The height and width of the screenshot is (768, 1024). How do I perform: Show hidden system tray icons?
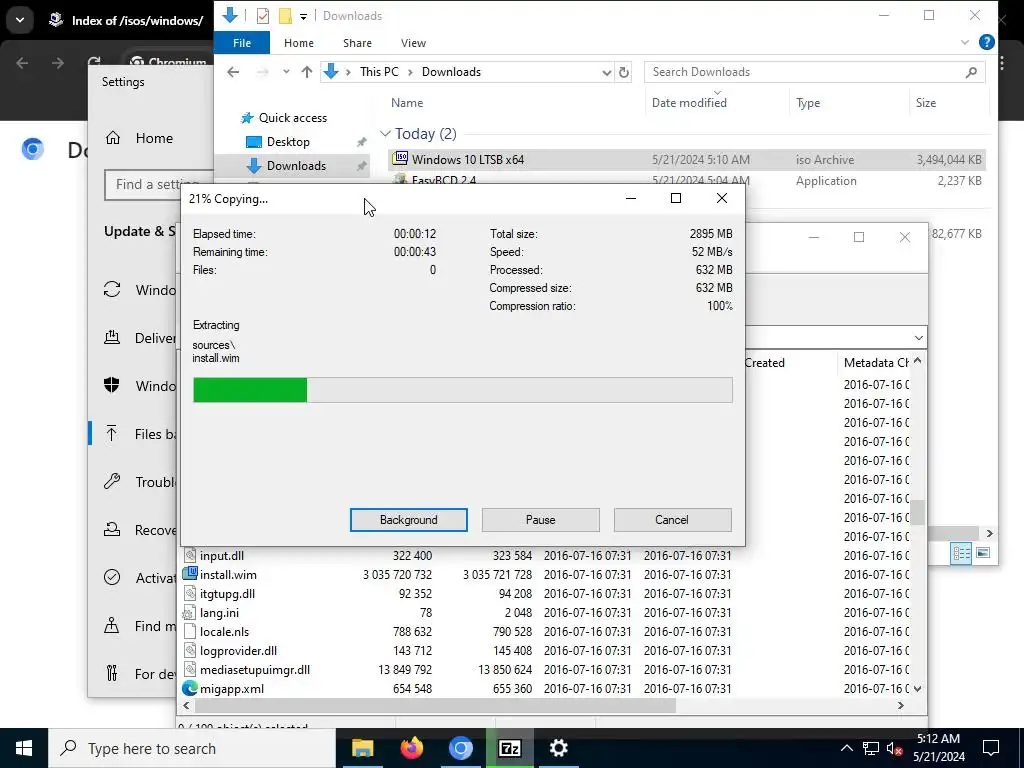pyautogui.click(x=846, y=748)
